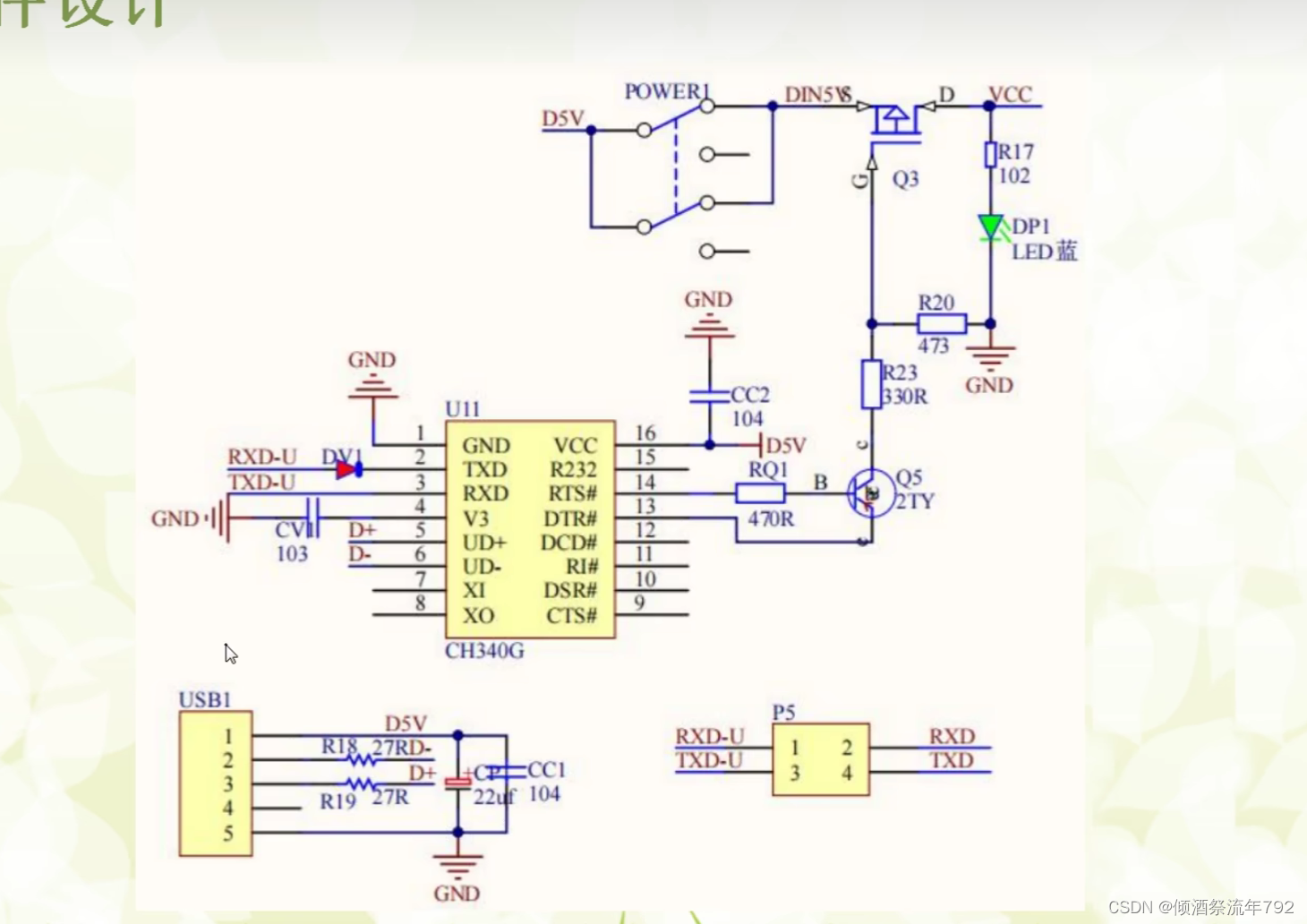Viewport: 1307px width, 924px height.
Task: Click the VCC net label
Action: coord(1011,94)
